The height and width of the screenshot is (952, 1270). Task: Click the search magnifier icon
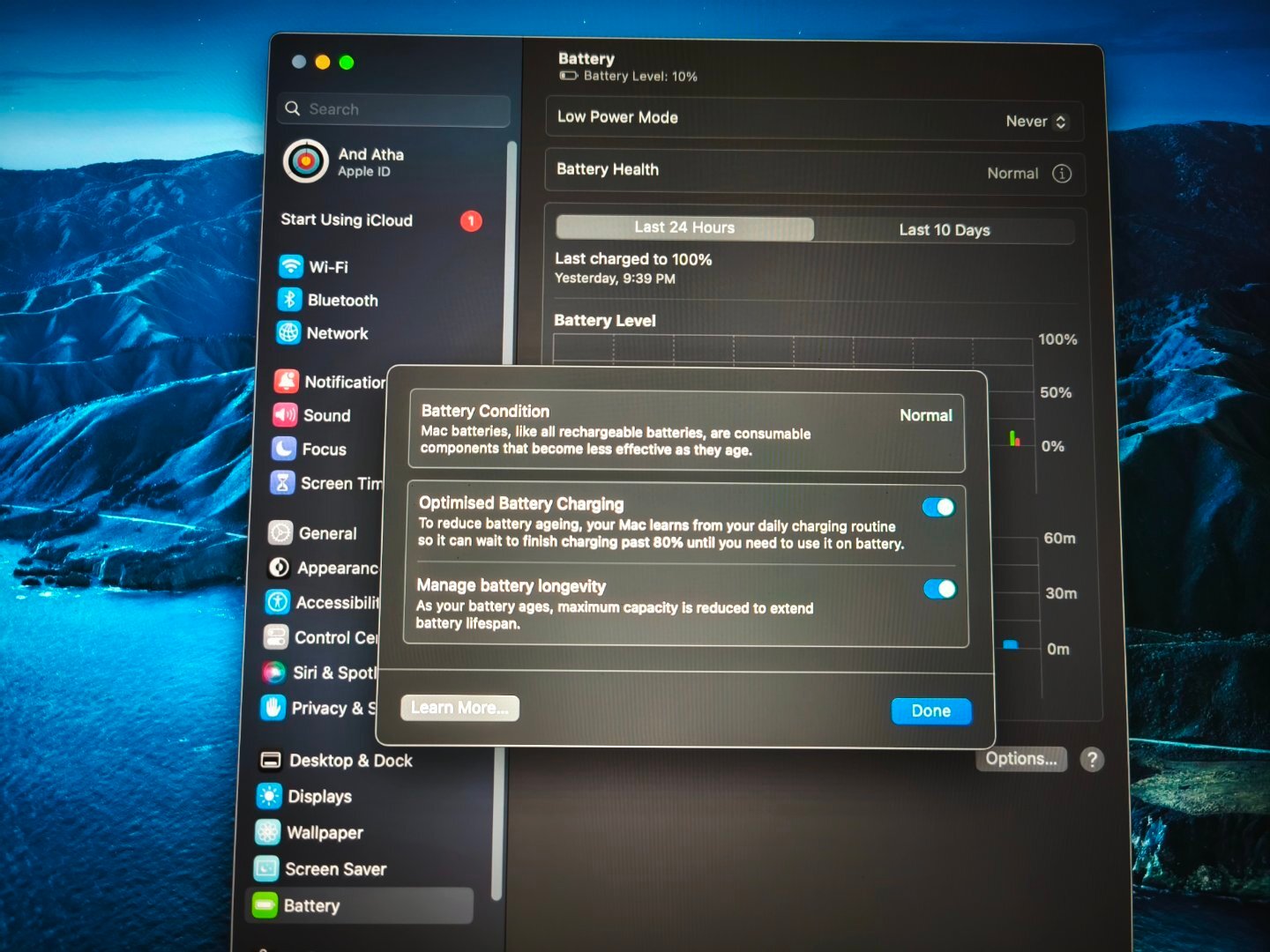(x=293, y=108)
